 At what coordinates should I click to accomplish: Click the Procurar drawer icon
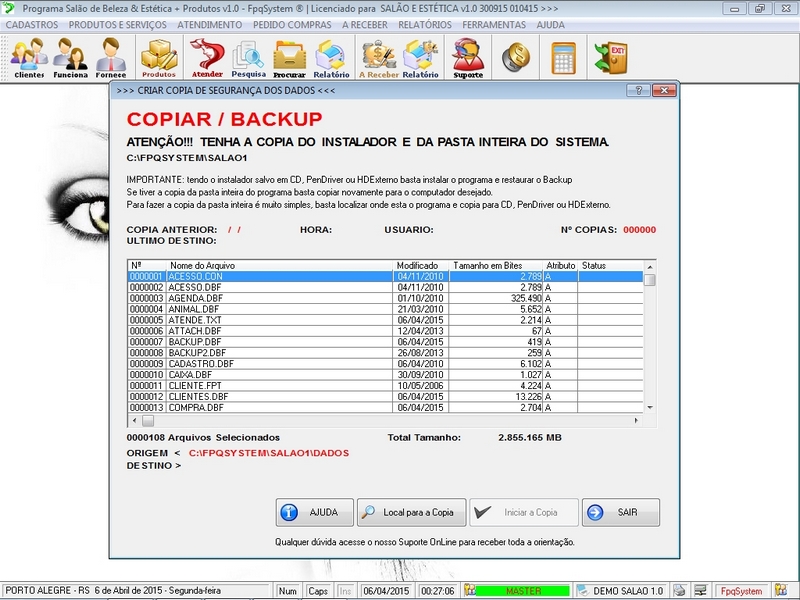[x=289, y=57]
